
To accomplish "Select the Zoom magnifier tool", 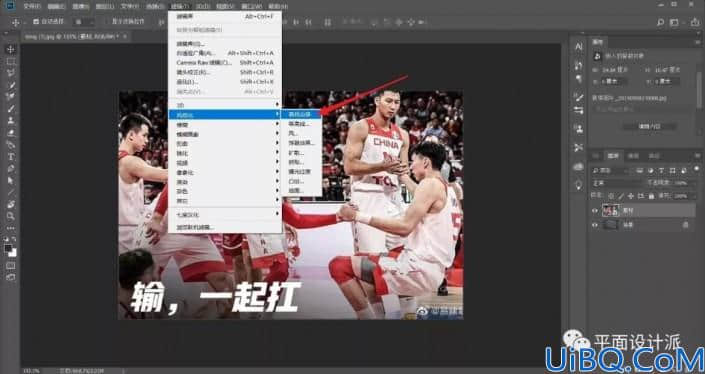I will coord(11,216).
